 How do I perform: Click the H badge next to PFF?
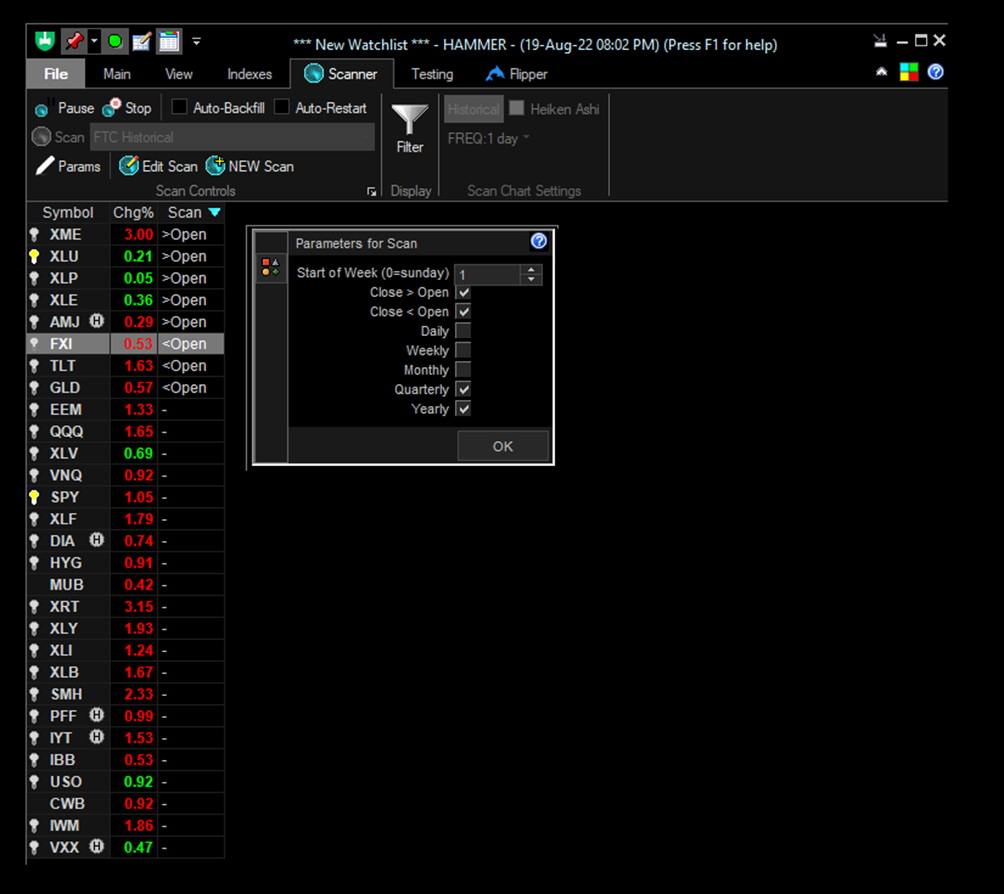point(97,715)
